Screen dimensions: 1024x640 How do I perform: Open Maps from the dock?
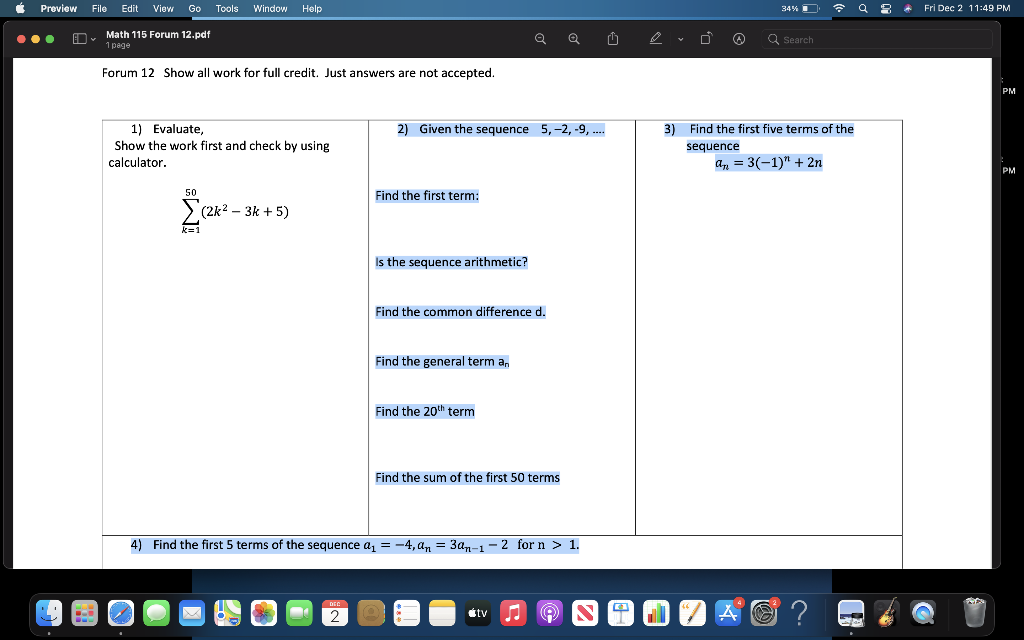coord(228,613)
